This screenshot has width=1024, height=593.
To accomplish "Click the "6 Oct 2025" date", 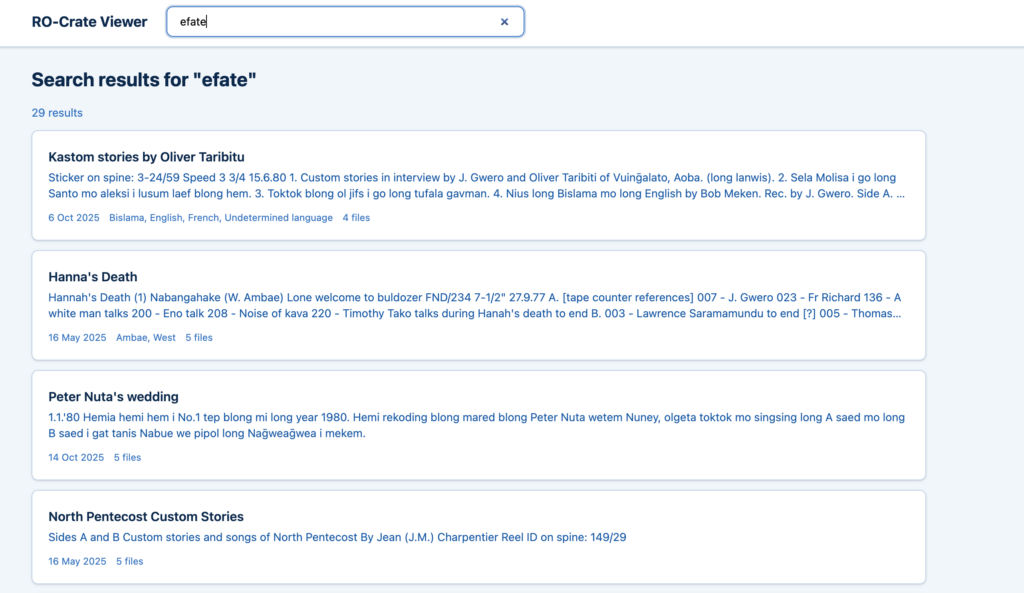I will coord(74,218).
